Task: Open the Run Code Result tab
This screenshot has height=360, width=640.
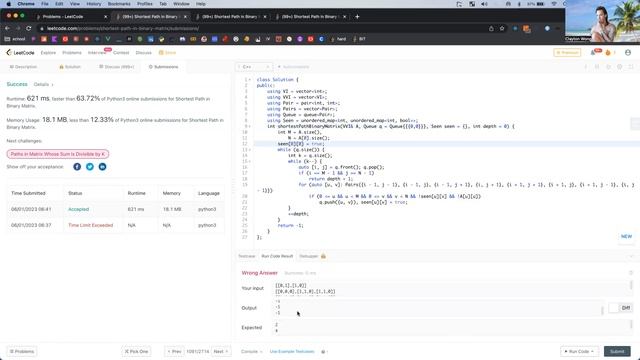Action: click(x=277, y=256)
